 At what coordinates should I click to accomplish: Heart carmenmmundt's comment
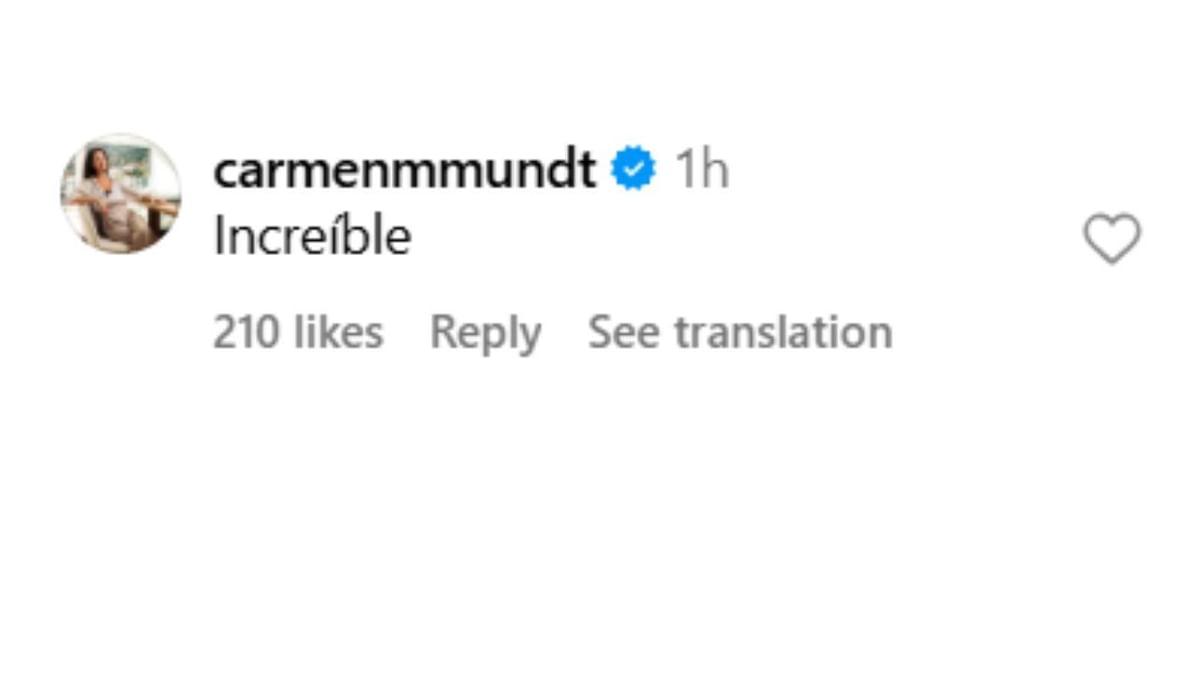click(x=1111, y=239)
